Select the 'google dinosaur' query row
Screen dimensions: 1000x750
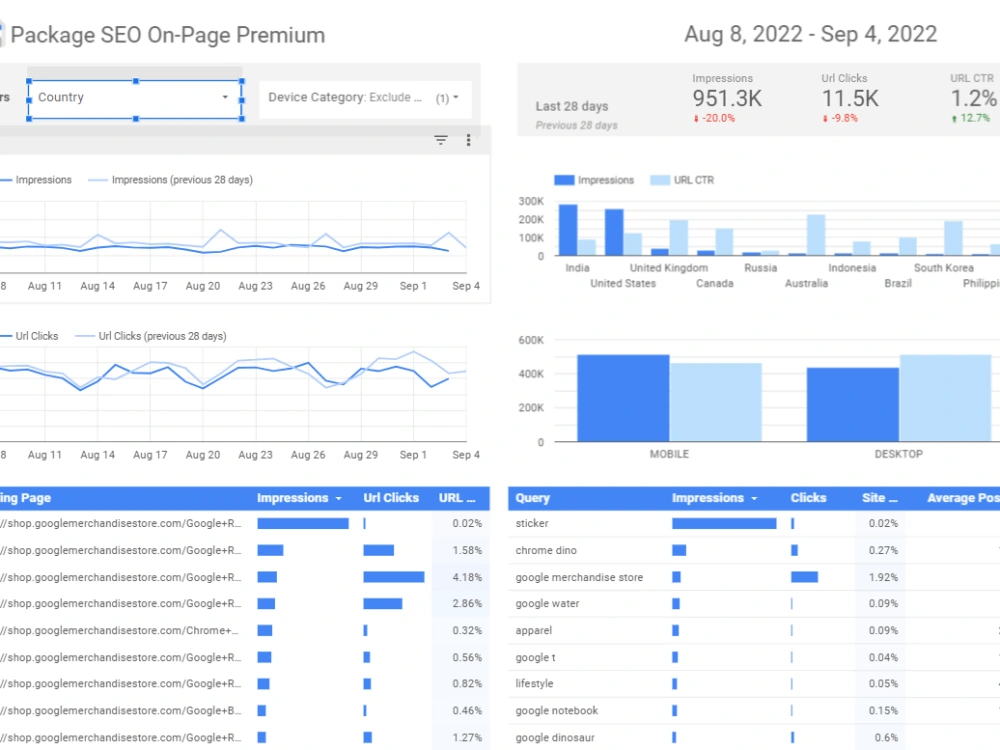(x=754, y=737)
